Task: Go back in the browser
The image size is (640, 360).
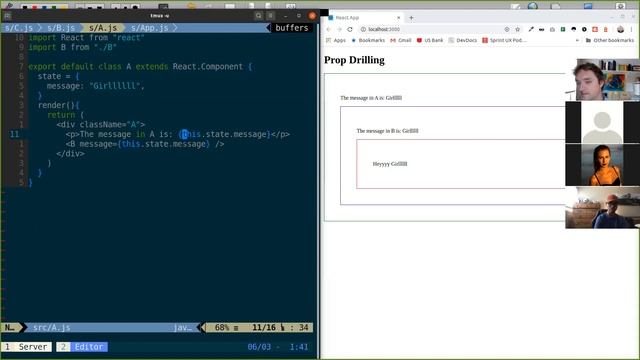Action: tap(329, 29)
